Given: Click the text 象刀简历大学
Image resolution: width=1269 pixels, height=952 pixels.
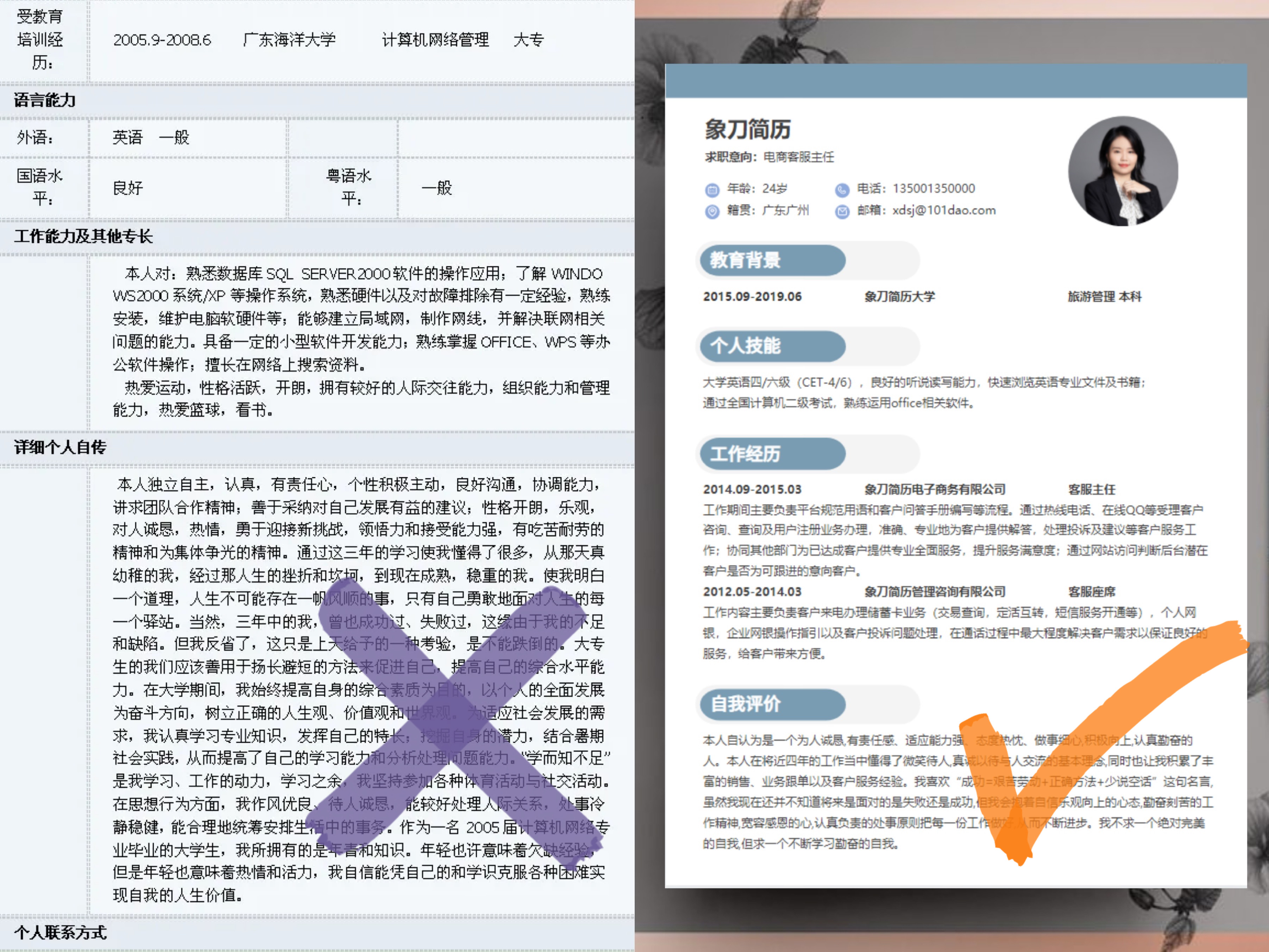Looking at the screenshot, I should (x=899, y=297).
